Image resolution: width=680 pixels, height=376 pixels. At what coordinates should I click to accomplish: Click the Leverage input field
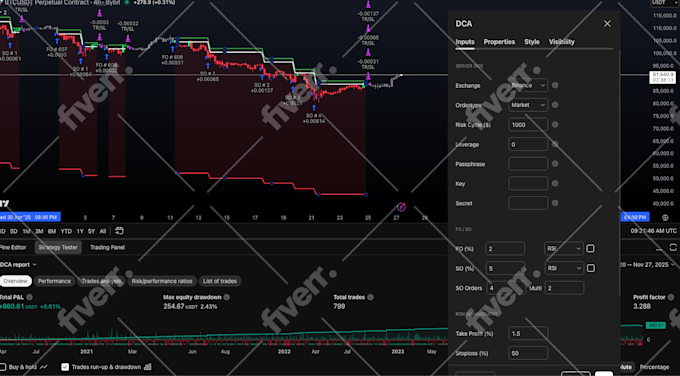point(528,144)
